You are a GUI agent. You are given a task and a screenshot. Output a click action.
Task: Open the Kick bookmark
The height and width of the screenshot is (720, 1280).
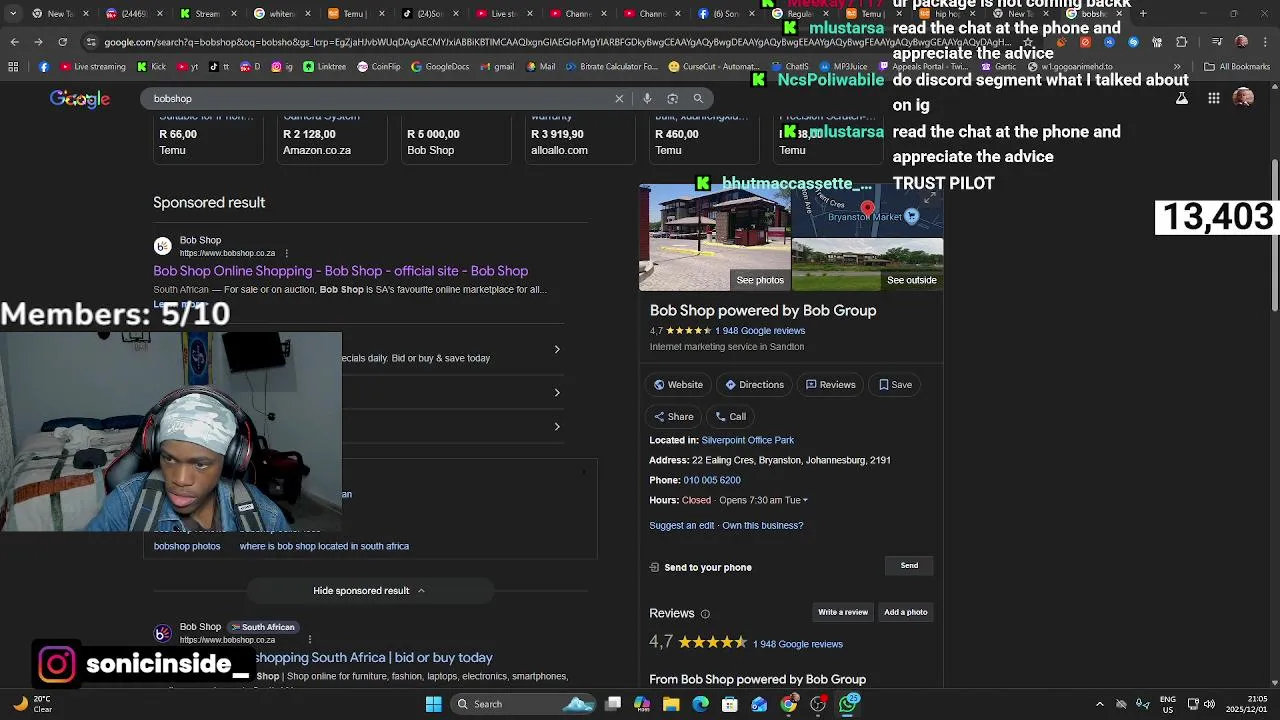151,67
